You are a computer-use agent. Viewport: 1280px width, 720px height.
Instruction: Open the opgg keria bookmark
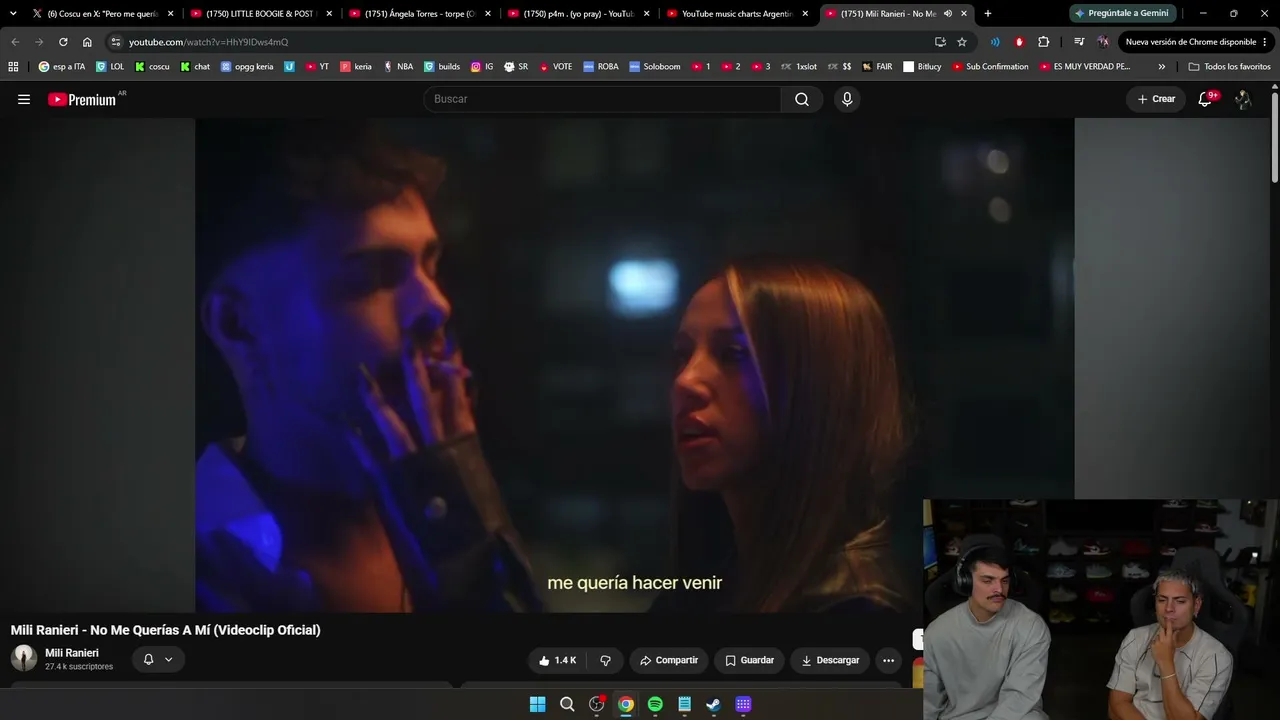246,67
